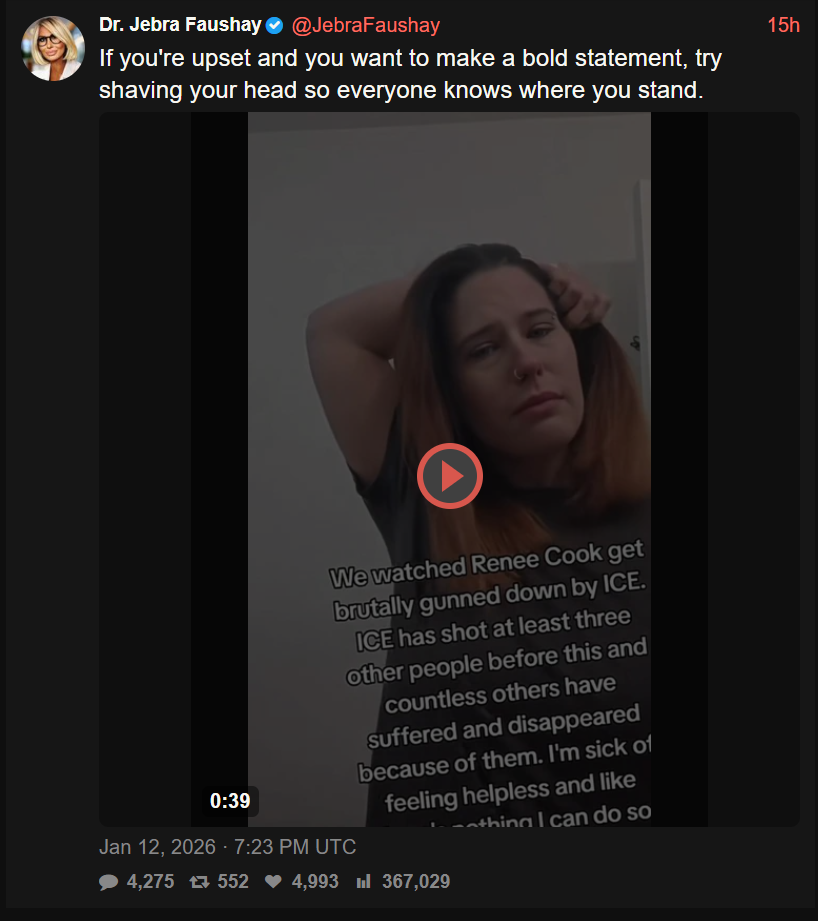Click the retweet arrows icon

pos(200,882)
